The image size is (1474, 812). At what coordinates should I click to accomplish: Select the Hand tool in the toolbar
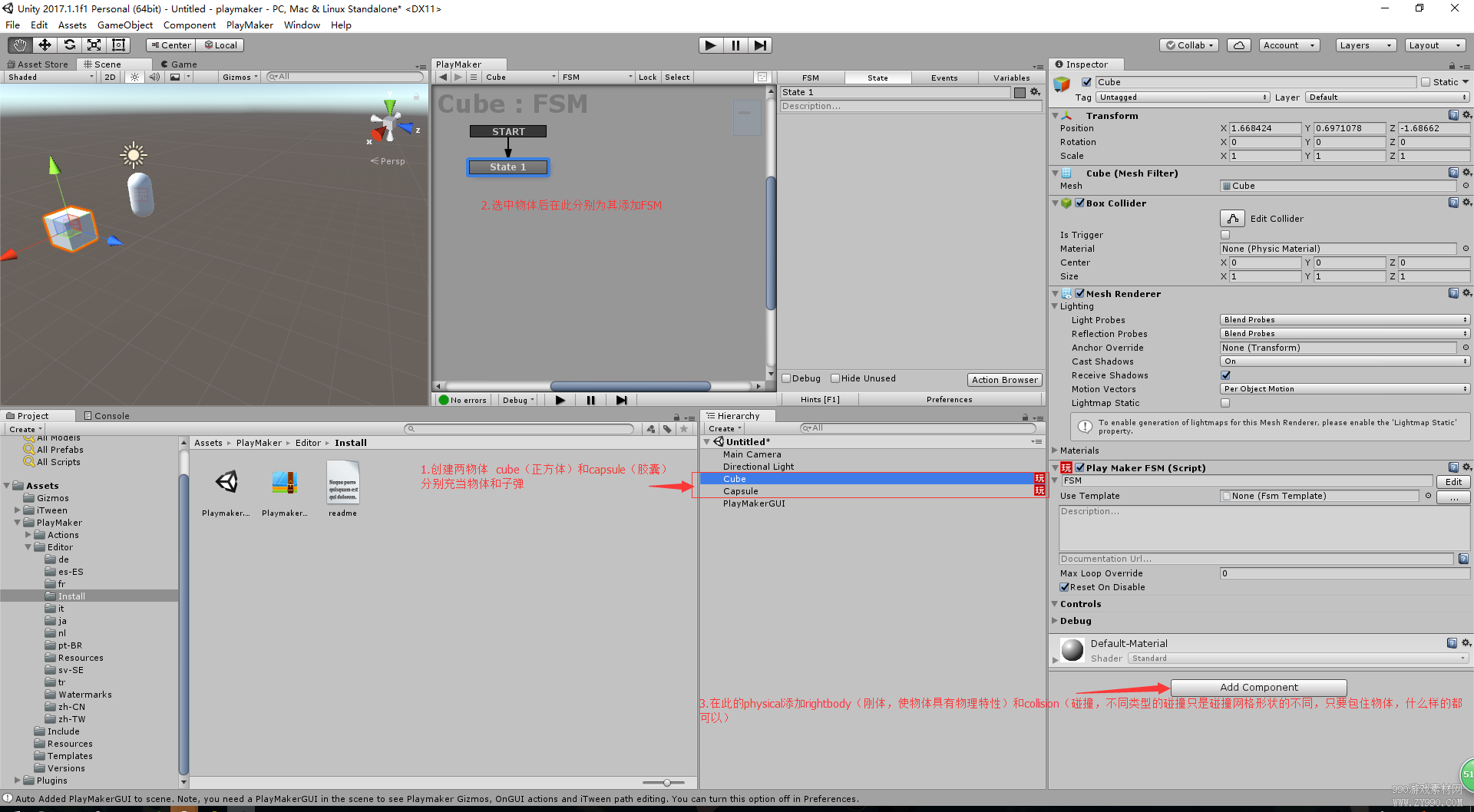click(x=20, y=45)
